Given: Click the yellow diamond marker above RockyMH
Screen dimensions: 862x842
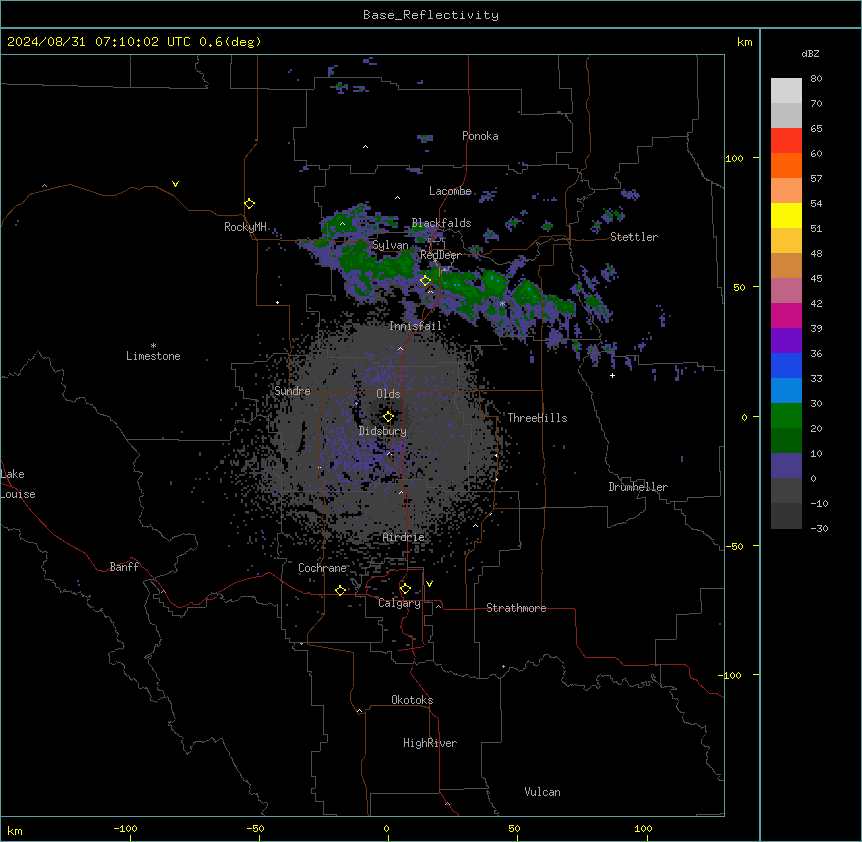Looking at the screenshot, I should click(x=250, y=204).
